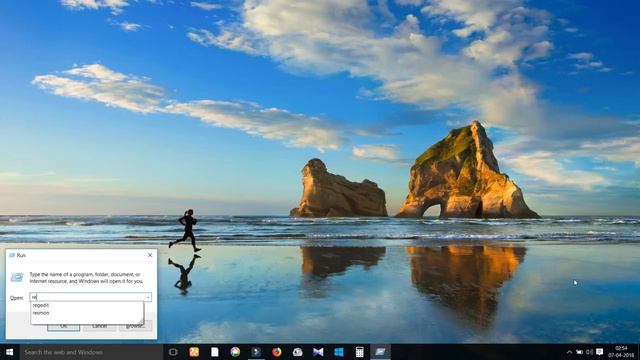Open the network tray icon
The height and width of the screenshot is (360, 640).
coord(580,352)
